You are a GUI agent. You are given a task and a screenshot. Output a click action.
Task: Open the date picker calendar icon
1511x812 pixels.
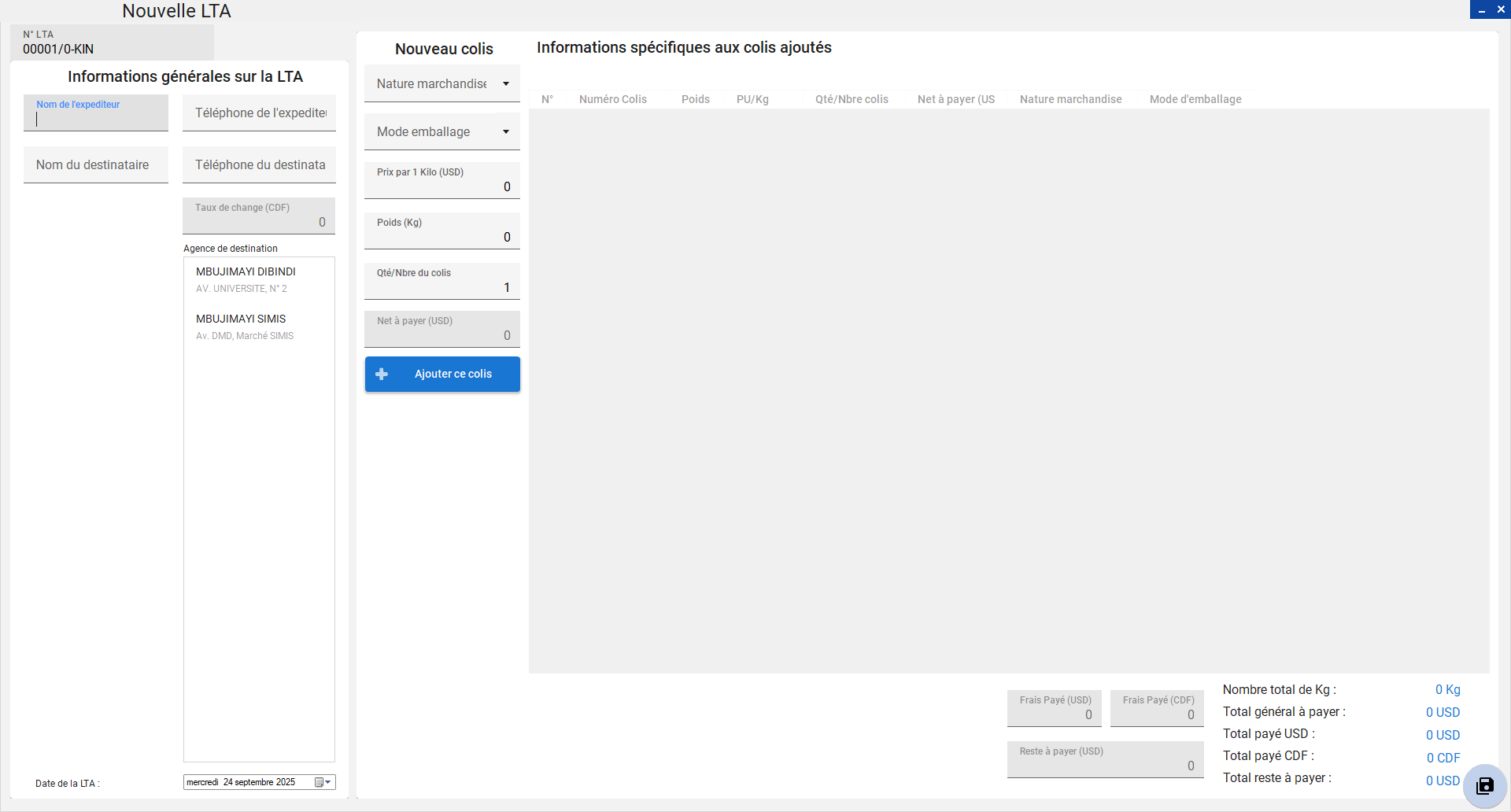(x=322, y=782)
